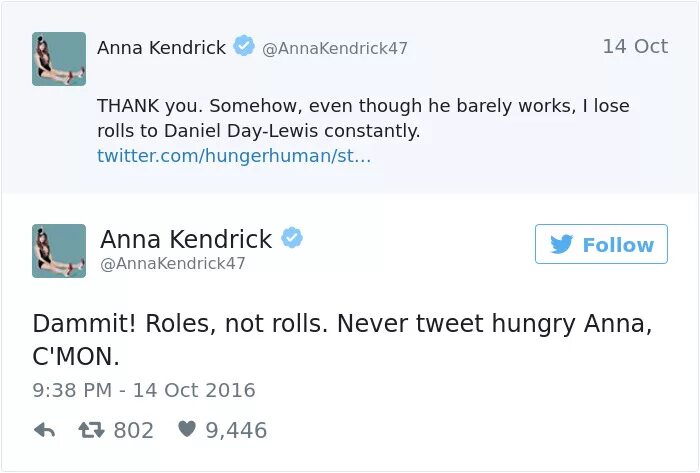Image resolution: width=700 pixels, height=473 pixels.
Task: Click the Twitter bird in Follow button
Action: click(x=562, y=245)
